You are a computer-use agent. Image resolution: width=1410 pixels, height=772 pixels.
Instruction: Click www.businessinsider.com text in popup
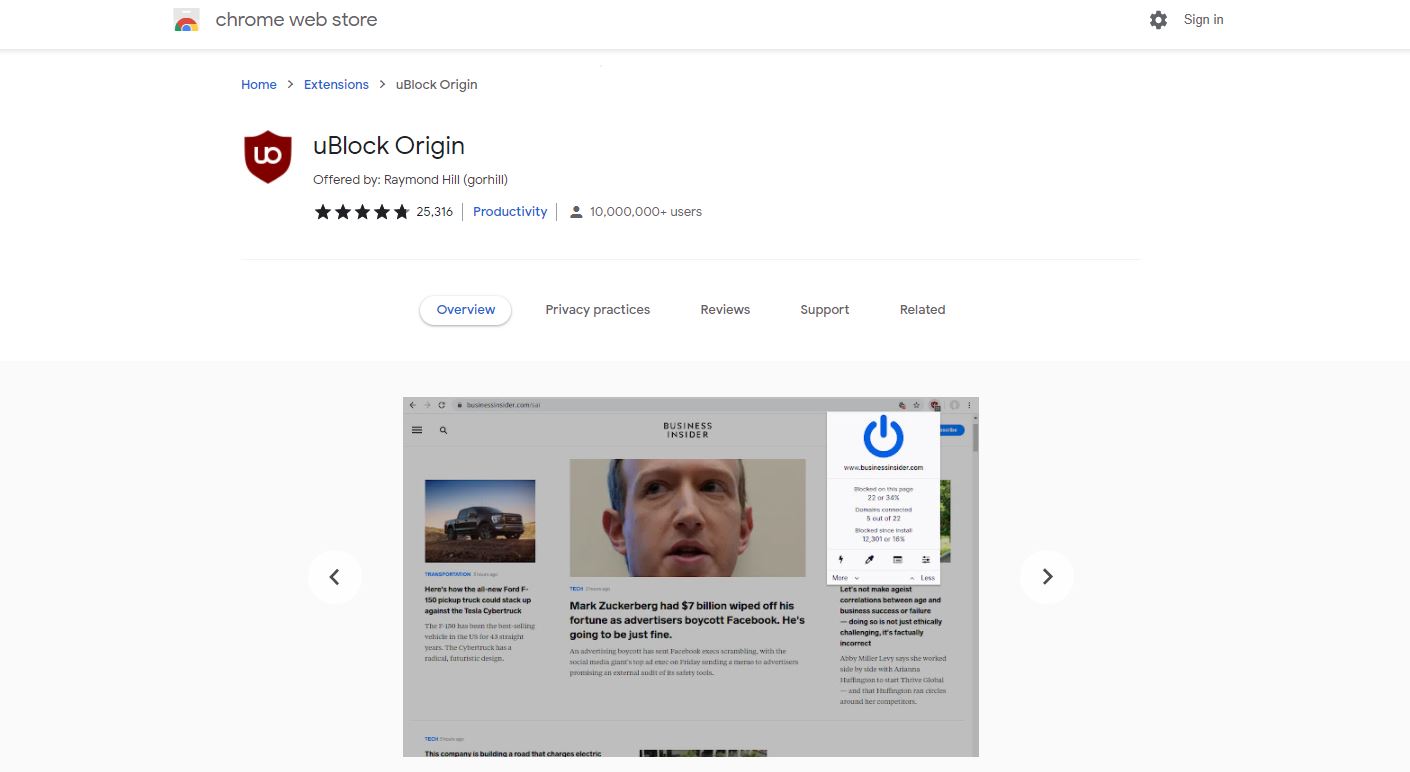click(x=883, y=467)
